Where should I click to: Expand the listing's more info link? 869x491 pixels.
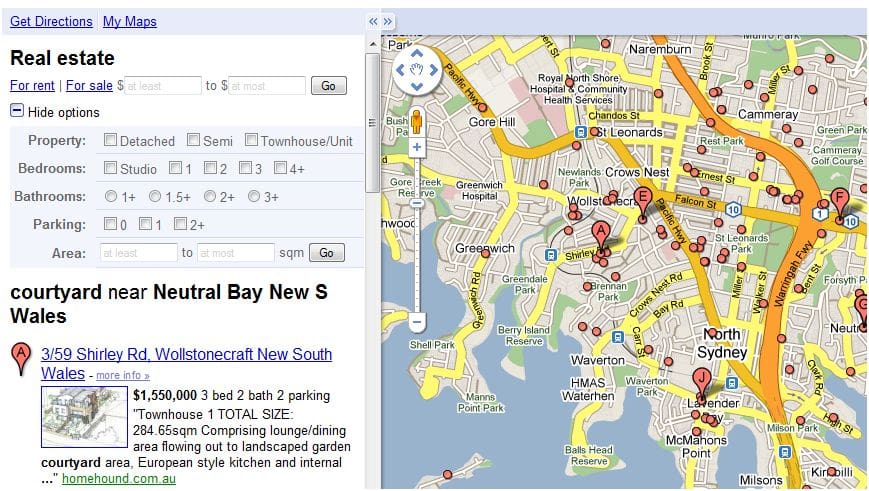[x=123, y=375]
